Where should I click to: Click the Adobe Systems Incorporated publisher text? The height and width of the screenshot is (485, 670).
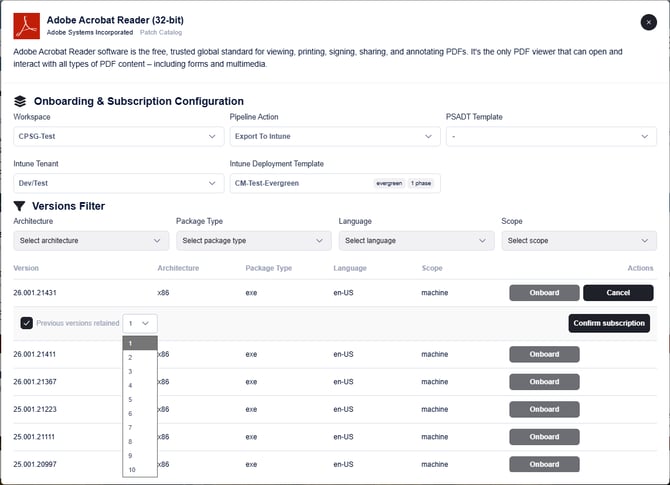(90, 32)
